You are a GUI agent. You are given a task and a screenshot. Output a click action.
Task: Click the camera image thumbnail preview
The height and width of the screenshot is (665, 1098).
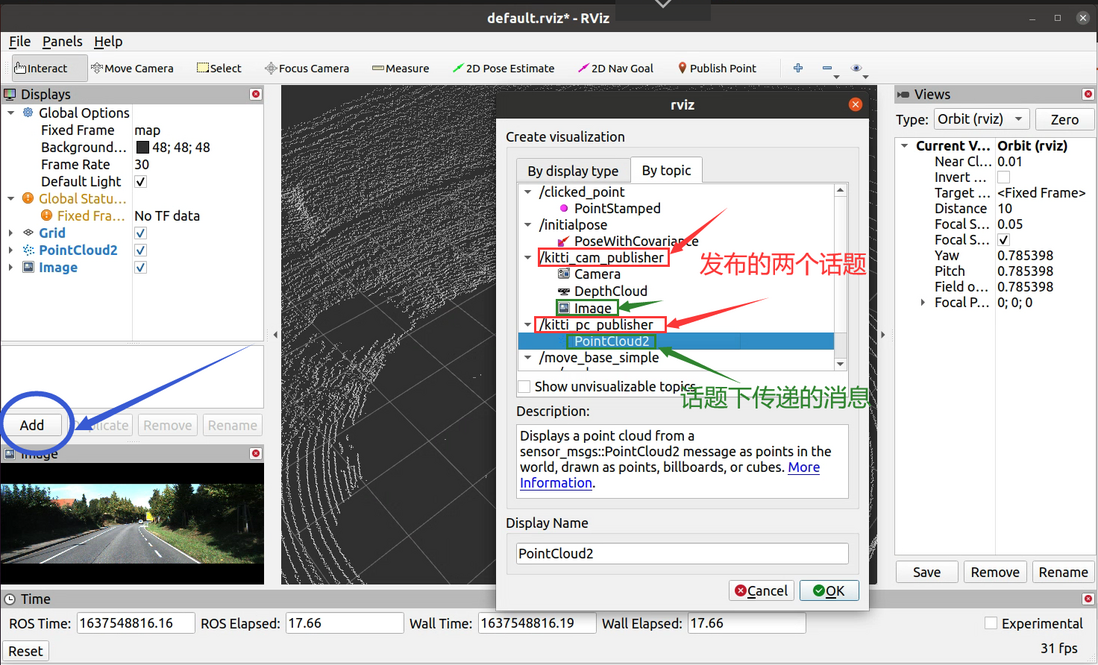click(x=132, y=524)
